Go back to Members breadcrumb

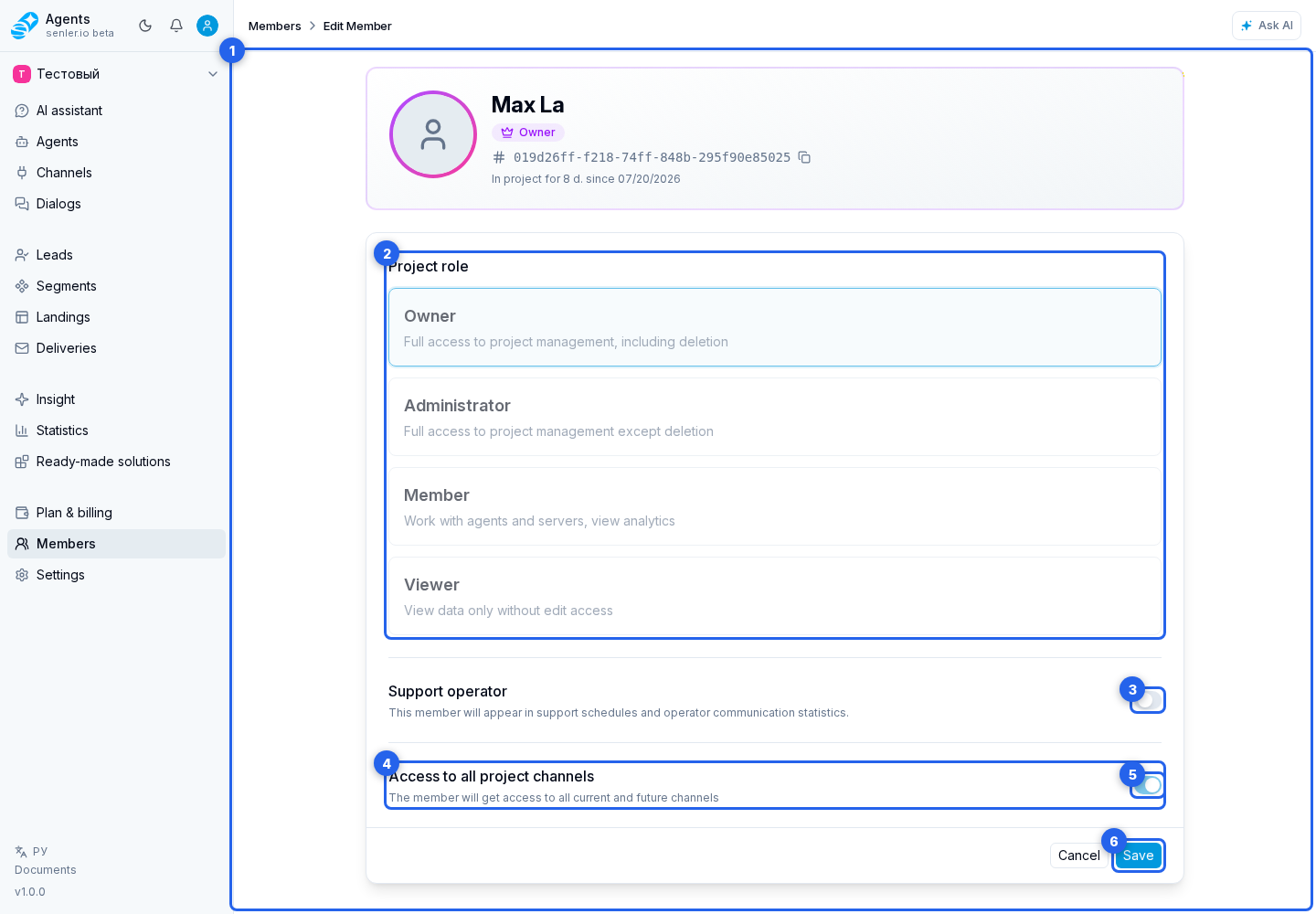(274, 27)
